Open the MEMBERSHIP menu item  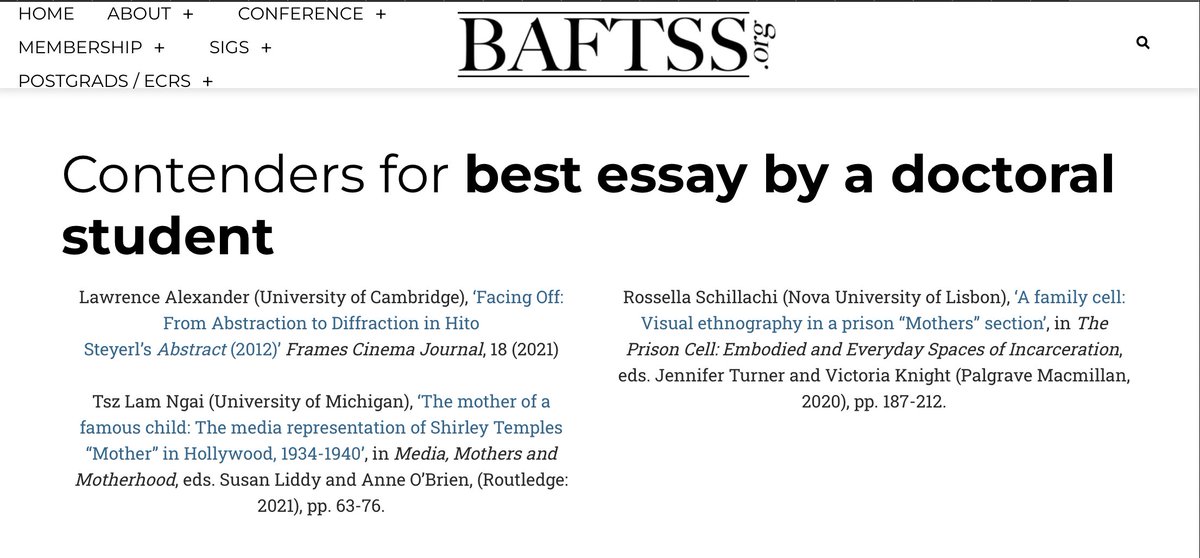pyautogui.click(x=80, y=47)
